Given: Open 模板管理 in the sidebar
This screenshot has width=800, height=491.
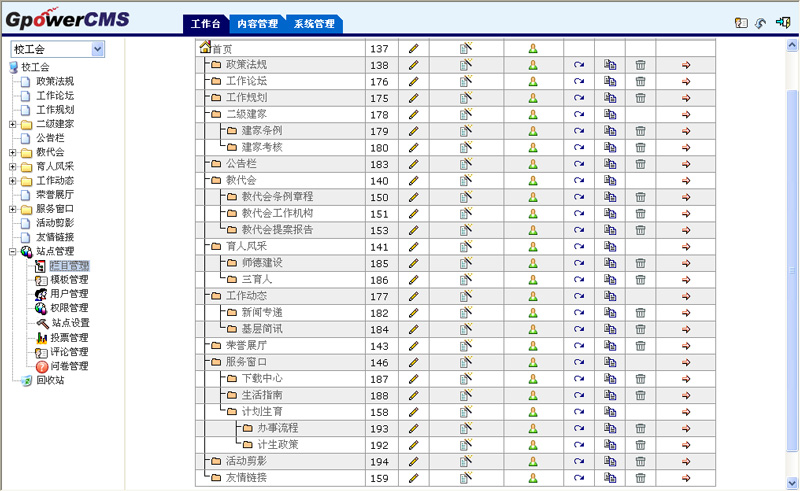Looking at the screenshot, I should tap(69, 280).
